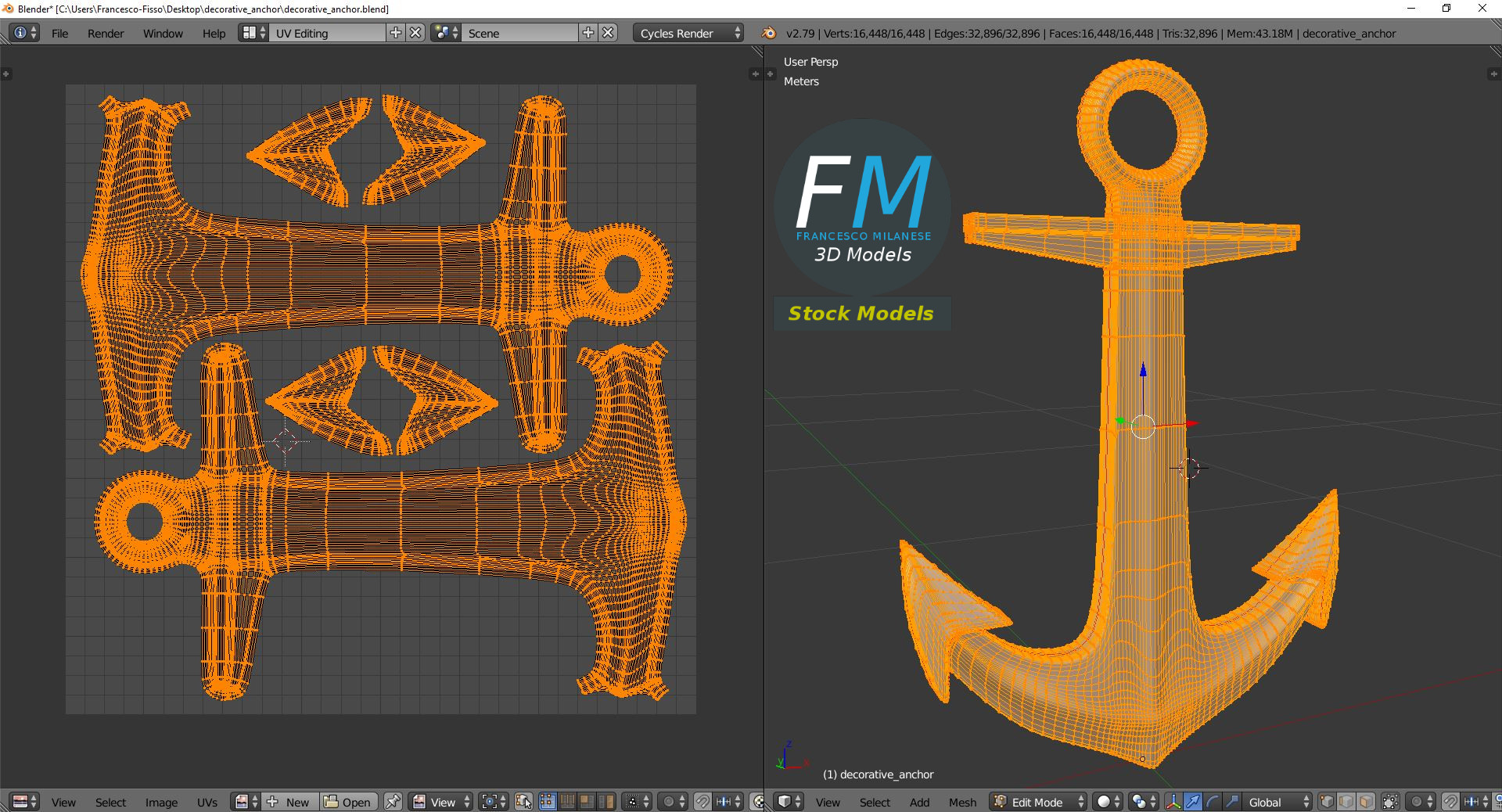1502x812 pixels.
Task: Open the Edit Mode dropdown
Action: point(1039,802)
